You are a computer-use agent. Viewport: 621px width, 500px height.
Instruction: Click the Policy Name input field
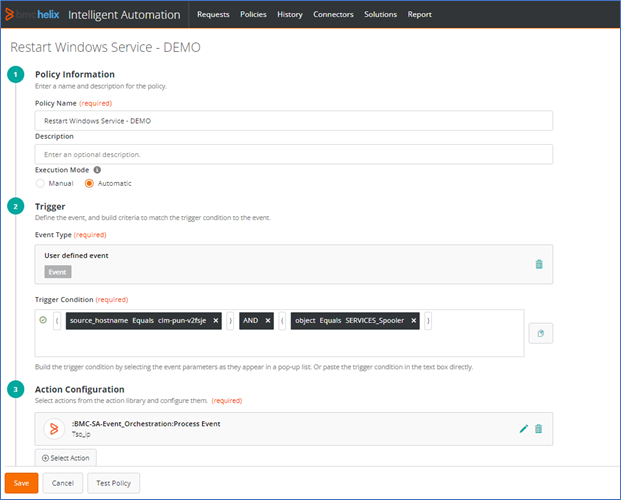point(293,121)
